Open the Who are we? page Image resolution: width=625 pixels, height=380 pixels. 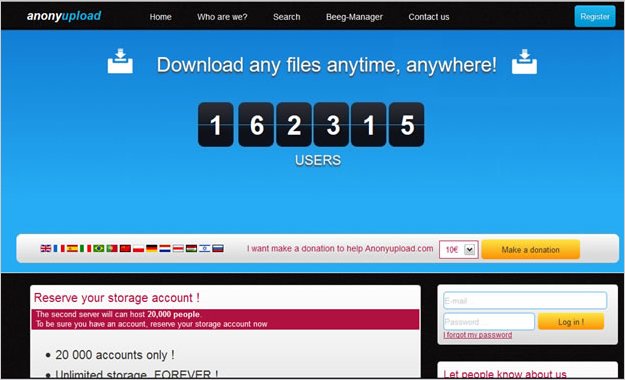[x=222, y=17]
